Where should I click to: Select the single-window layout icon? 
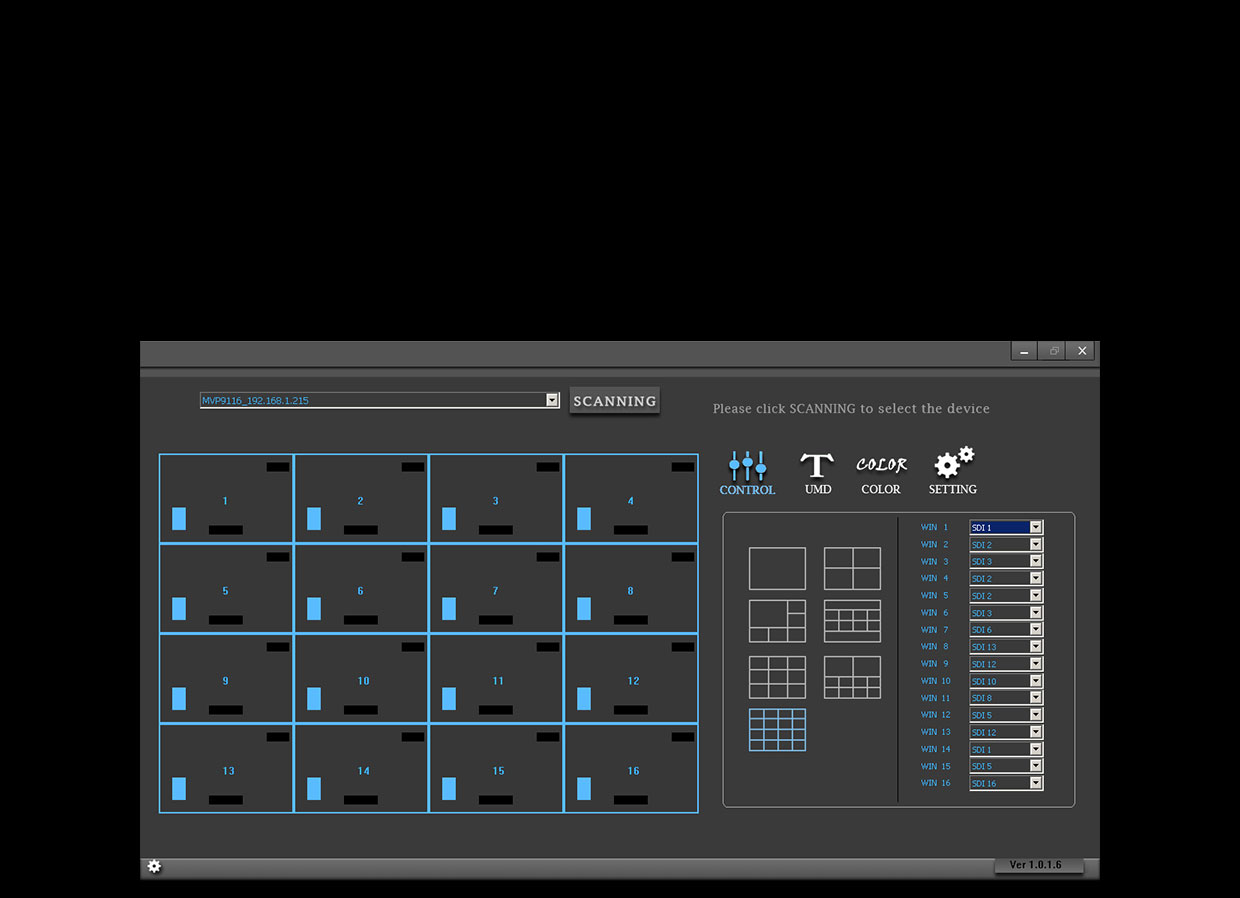(777, 568)
